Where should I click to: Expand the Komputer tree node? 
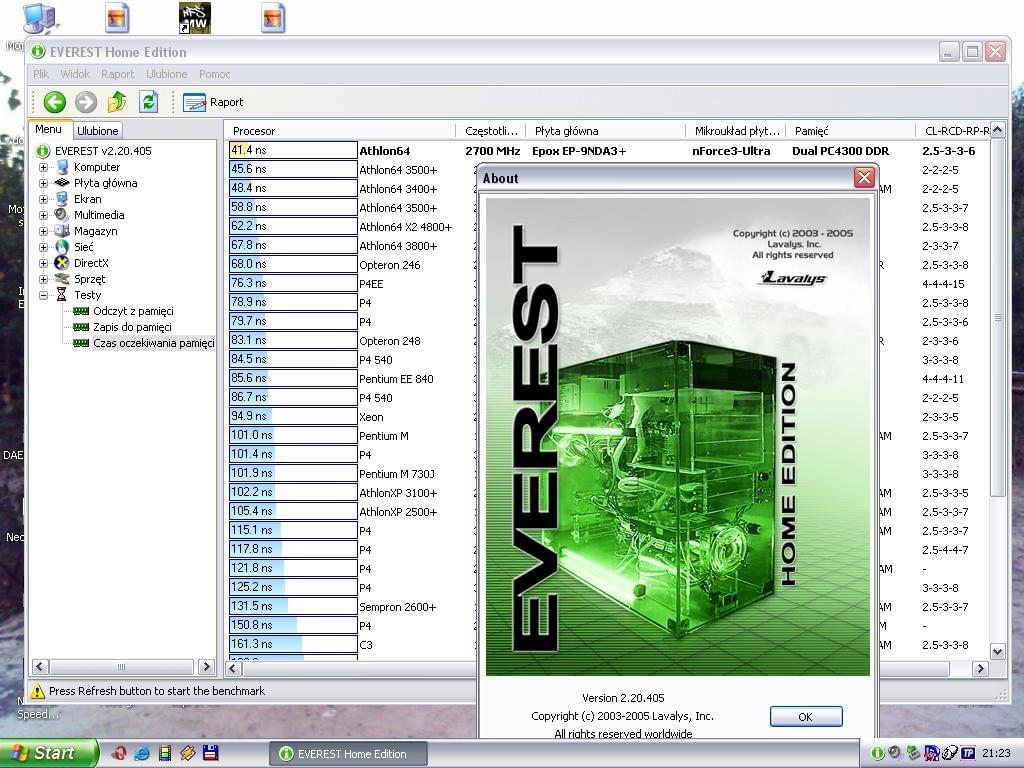[x=44, y=168]
